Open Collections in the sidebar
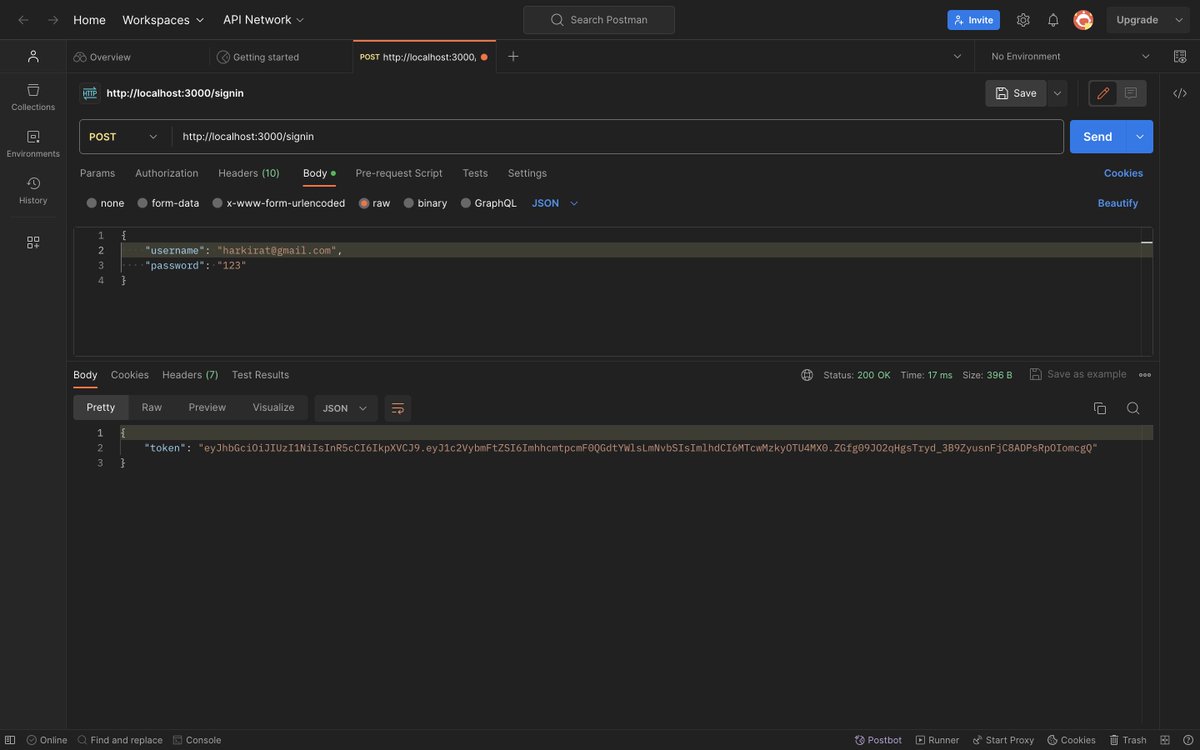Viewport: 1200px width, 750px height. pyautogui.click(x=33, y=97)
